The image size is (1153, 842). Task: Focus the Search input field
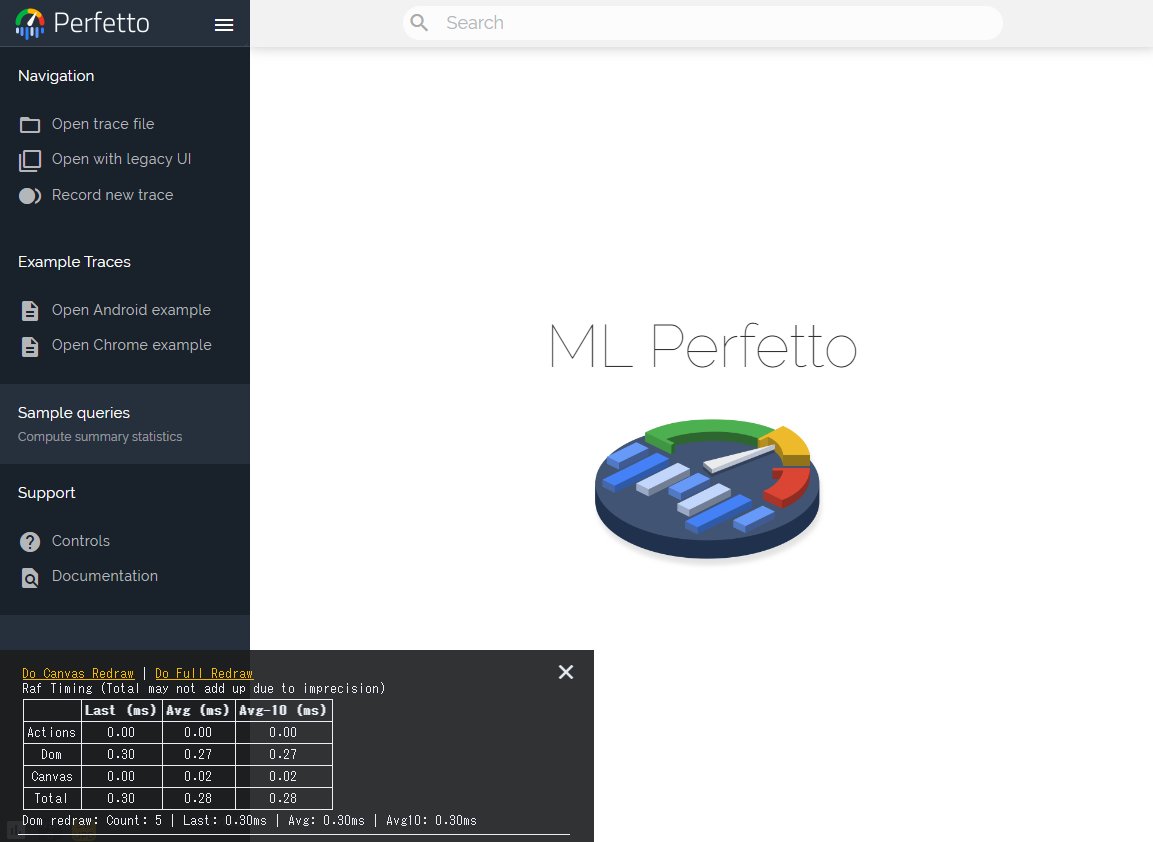tap(703, 23)
